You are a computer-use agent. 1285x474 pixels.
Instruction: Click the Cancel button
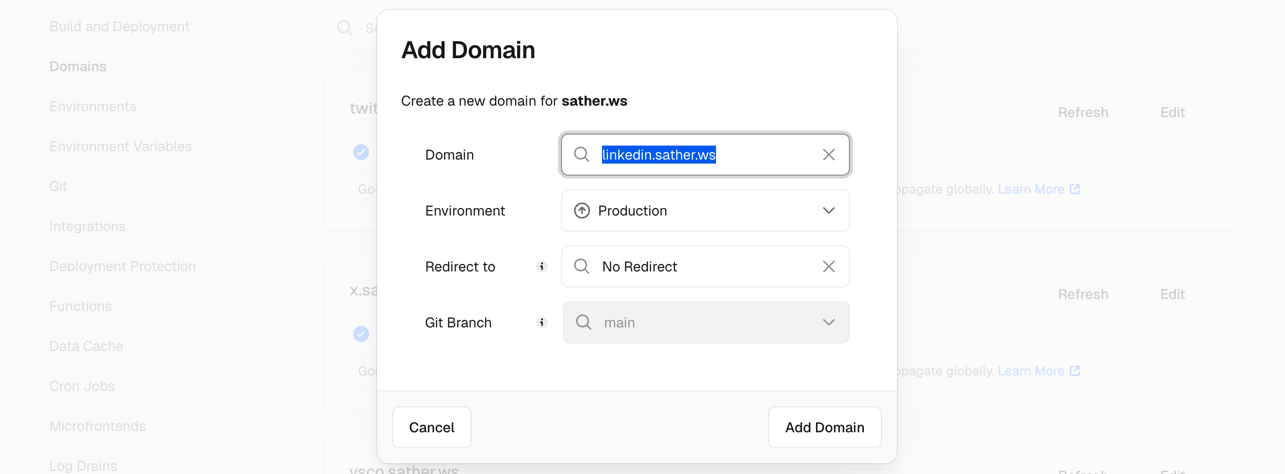click(x=432, y=427)
